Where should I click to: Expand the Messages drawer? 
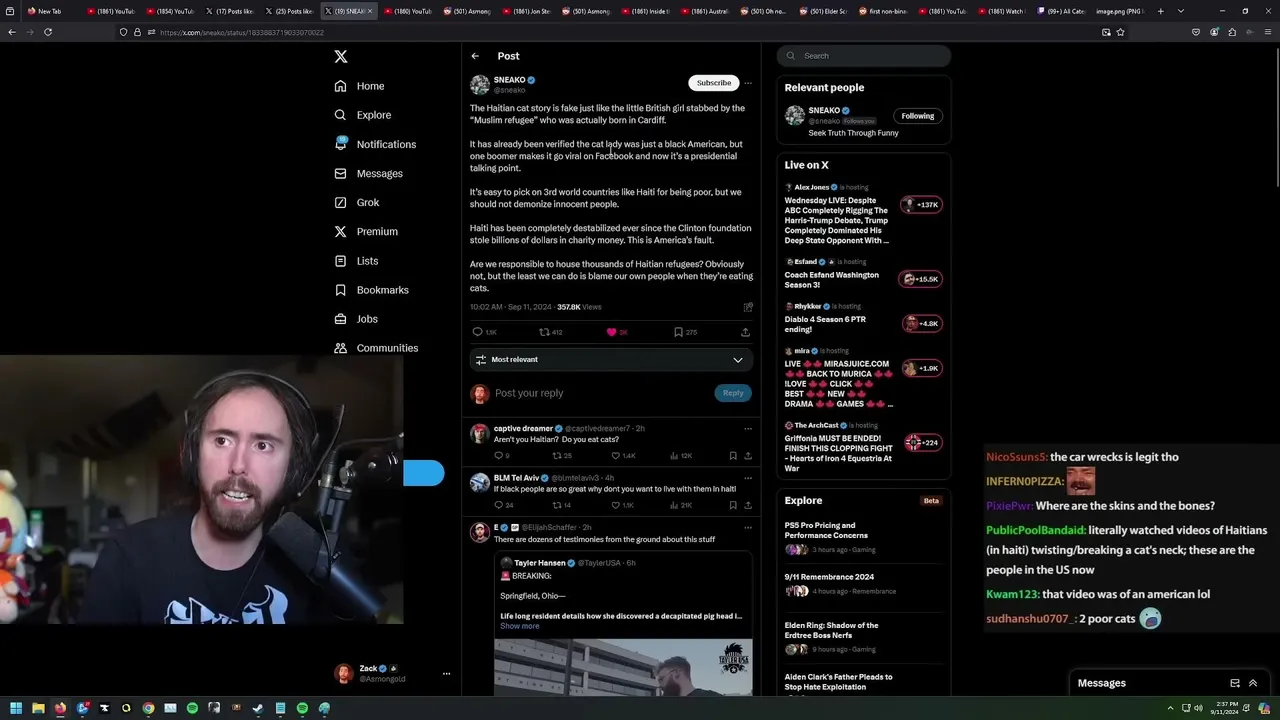[x=1253, y=683]
